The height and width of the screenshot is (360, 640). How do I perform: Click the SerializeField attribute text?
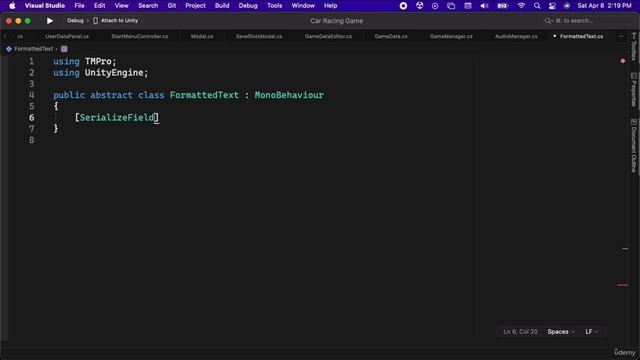click(x=117, y=118)
